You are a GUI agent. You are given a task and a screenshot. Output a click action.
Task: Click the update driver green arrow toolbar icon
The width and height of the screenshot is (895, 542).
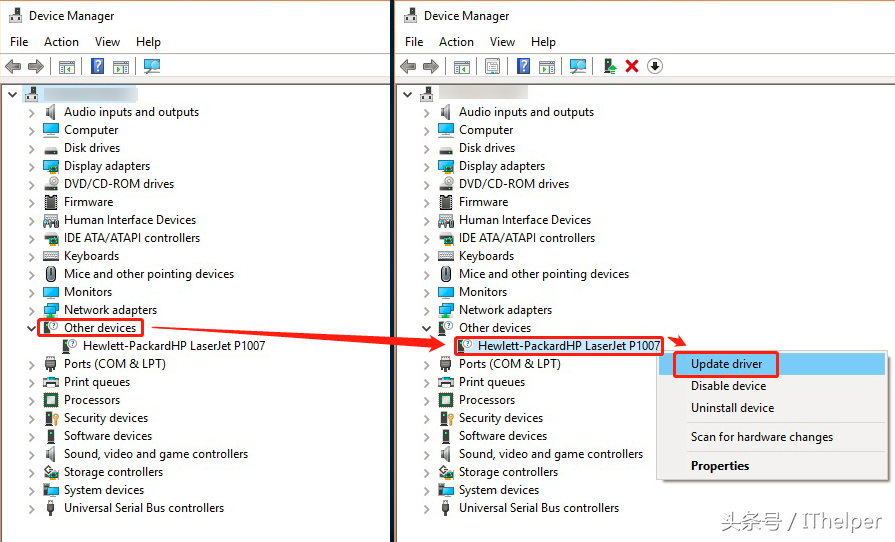pos(610,66)
